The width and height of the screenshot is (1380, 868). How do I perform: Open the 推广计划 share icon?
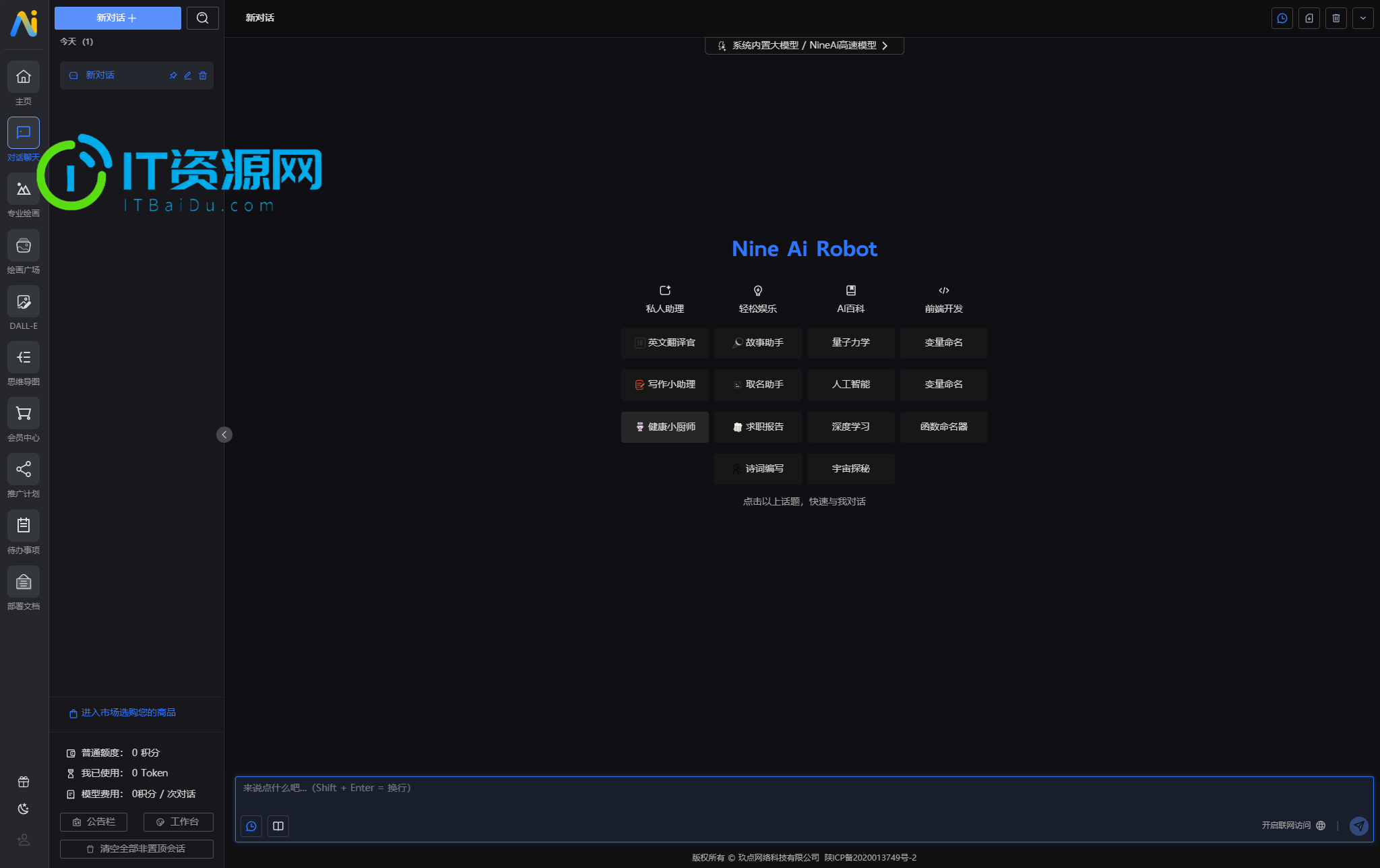24,469
